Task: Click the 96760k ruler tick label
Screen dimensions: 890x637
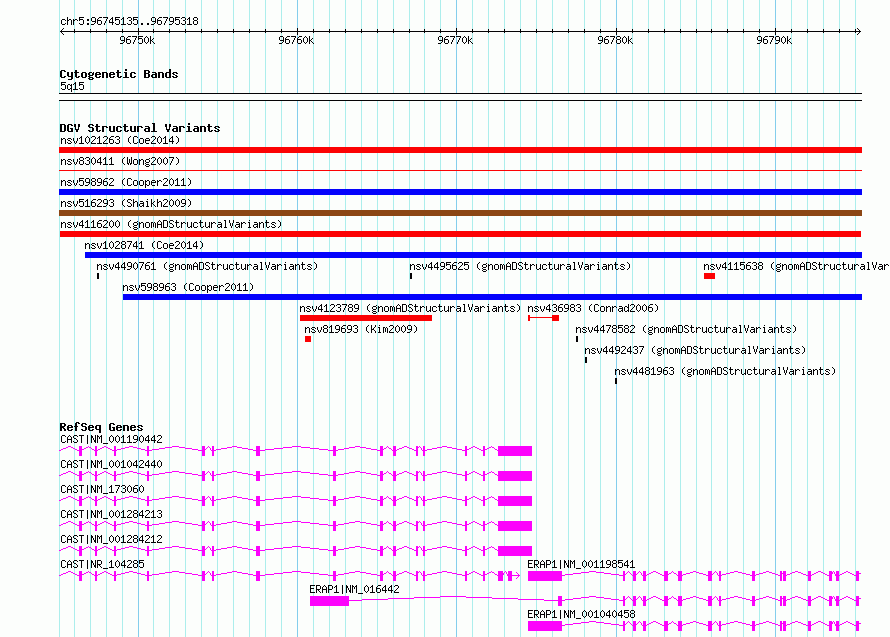Action: [296, 40]
